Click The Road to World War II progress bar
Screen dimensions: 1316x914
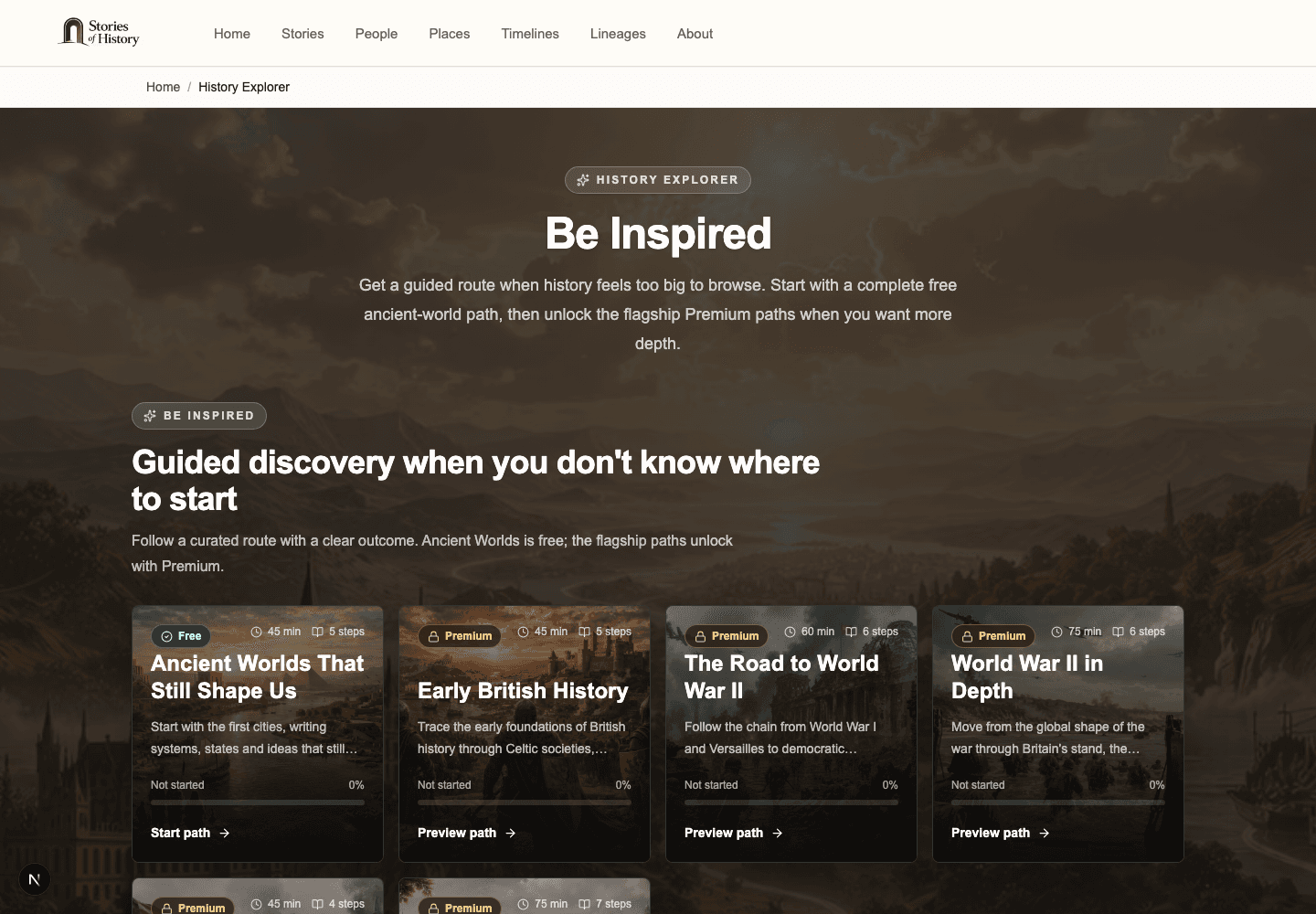791,802
